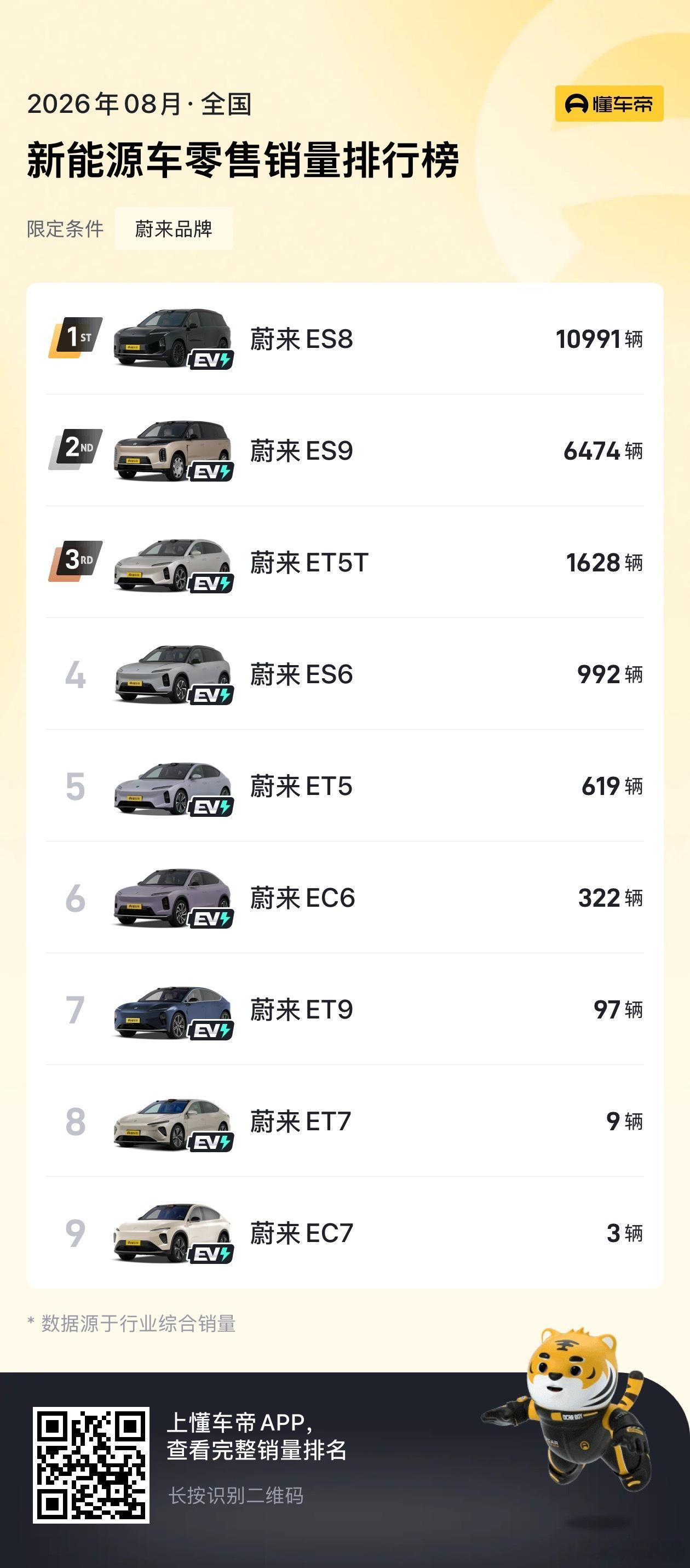
Task: Open the 蔚来 EC7 car thumbnail
Action: [173, 1233]
